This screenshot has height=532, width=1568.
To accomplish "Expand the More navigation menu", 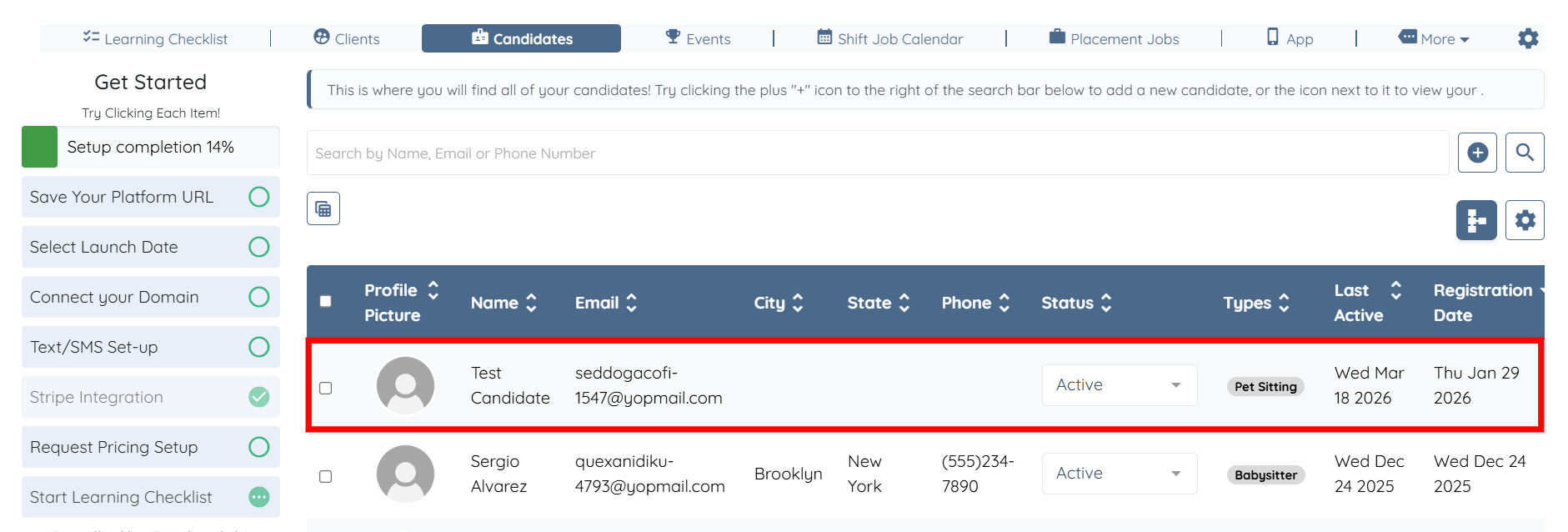I will (x=1435, y=38).
